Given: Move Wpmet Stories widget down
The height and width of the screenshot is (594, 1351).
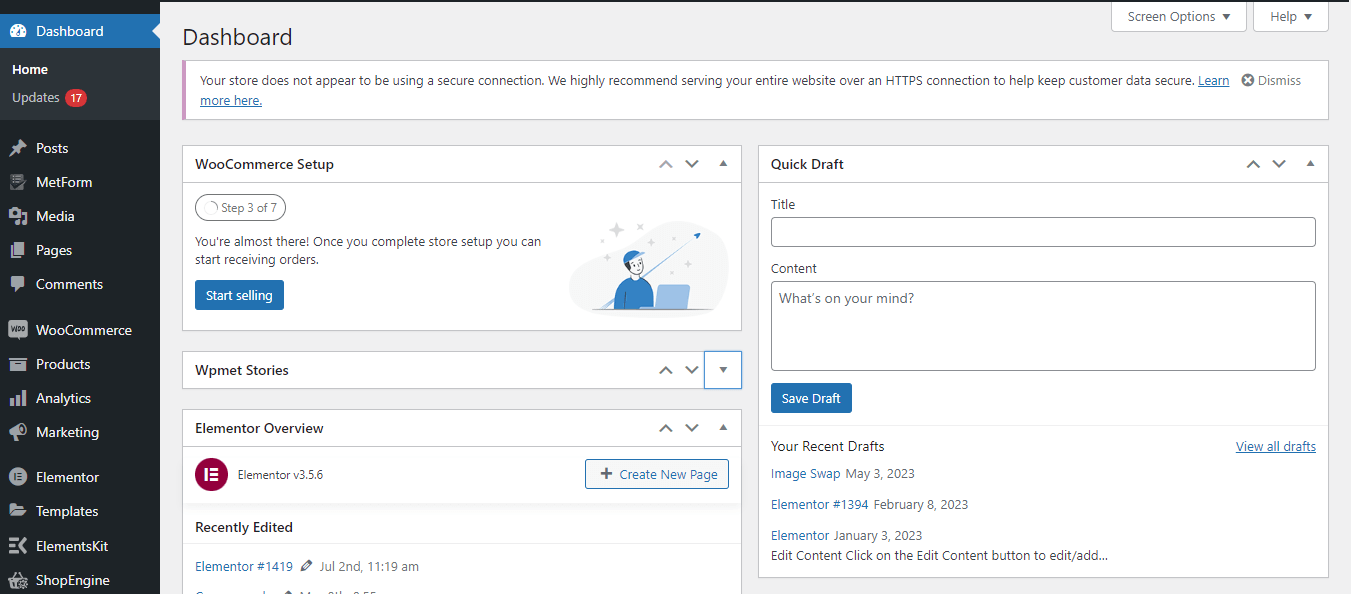Looking at the screenshot, I should 692,370.
